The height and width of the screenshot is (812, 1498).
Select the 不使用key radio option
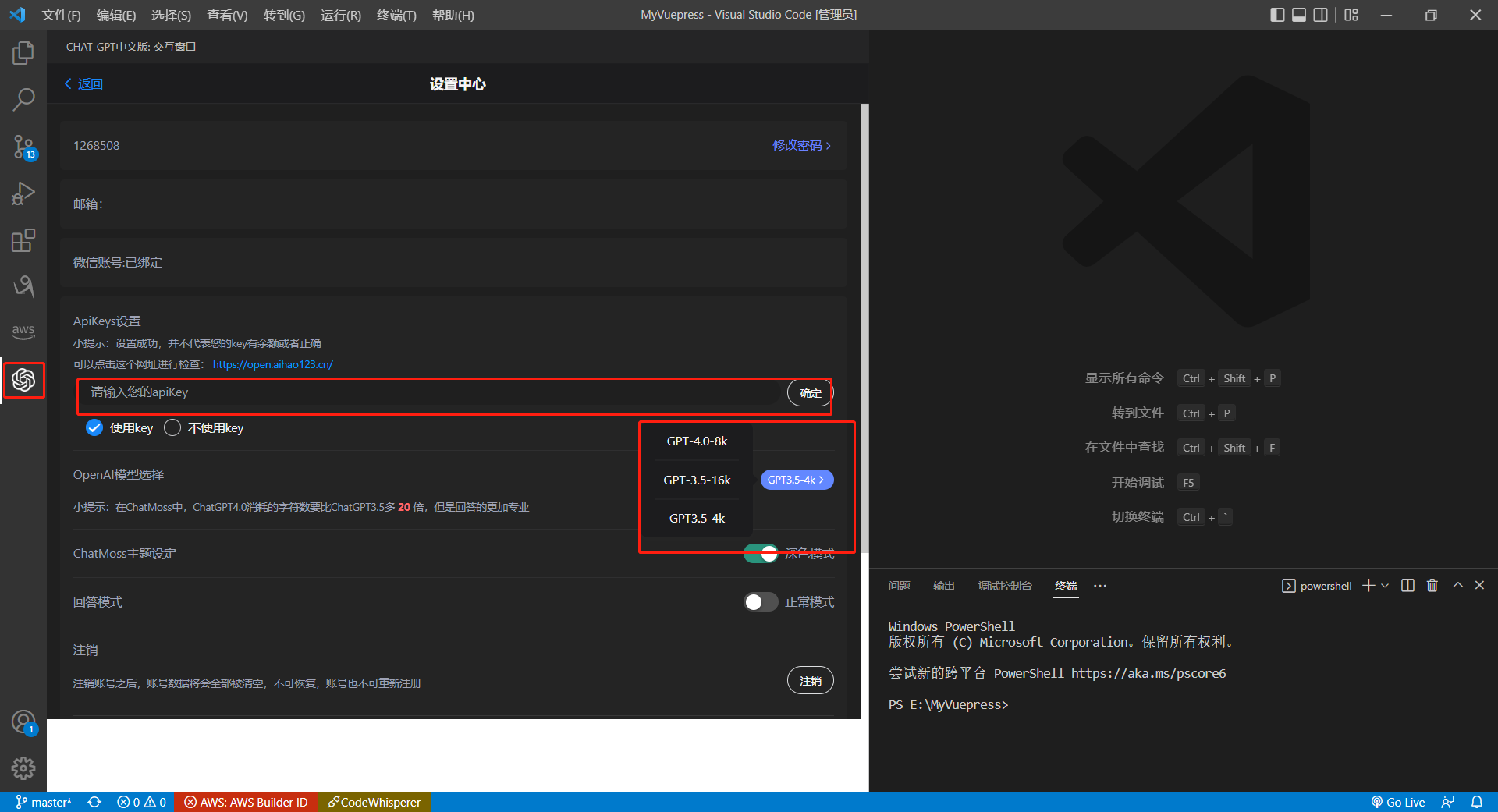172,427
